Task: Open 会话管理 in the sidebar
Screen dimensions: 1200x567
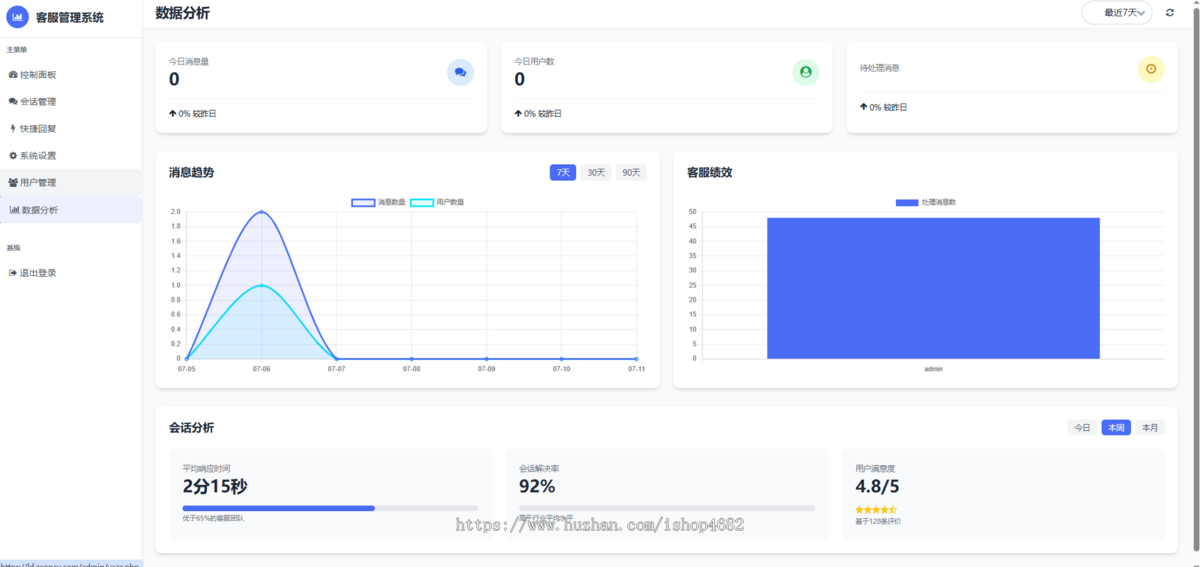Action: pos(71,102)
